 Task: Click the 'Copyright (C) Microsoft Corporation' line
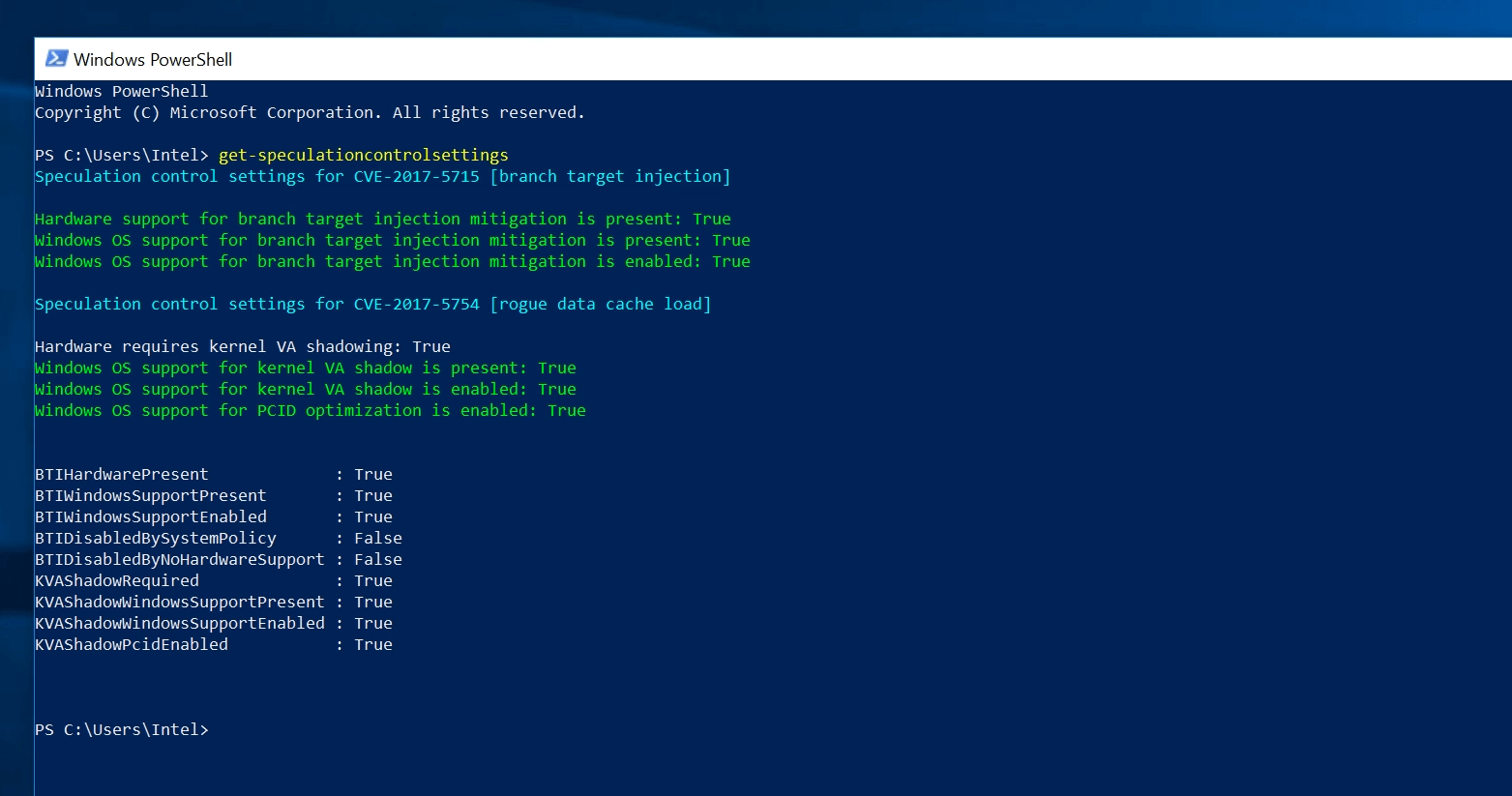click(310, 113)
